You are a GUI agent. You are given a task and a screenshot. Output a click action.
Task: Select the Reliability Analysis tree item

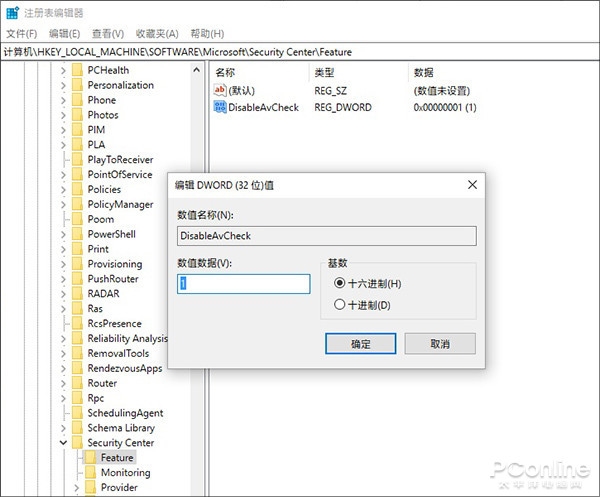[127, 339]
